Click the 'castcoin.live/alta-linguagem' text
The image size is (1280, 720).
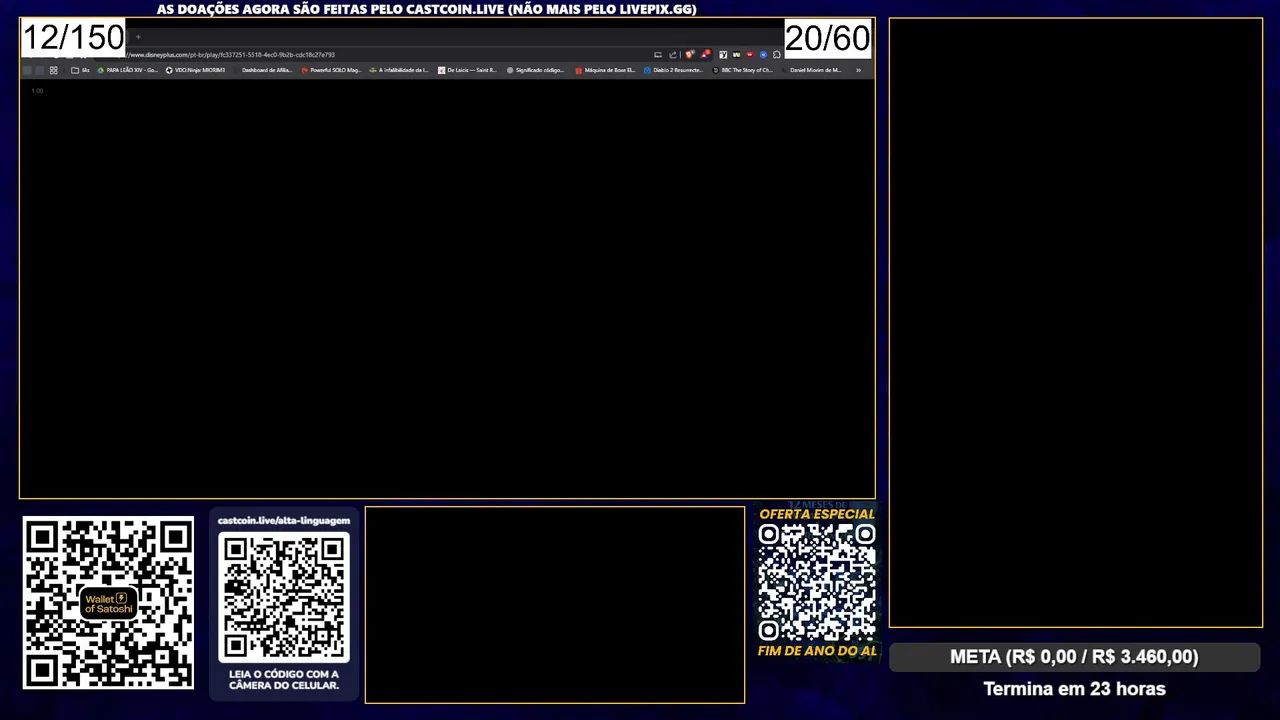[284, 521]
